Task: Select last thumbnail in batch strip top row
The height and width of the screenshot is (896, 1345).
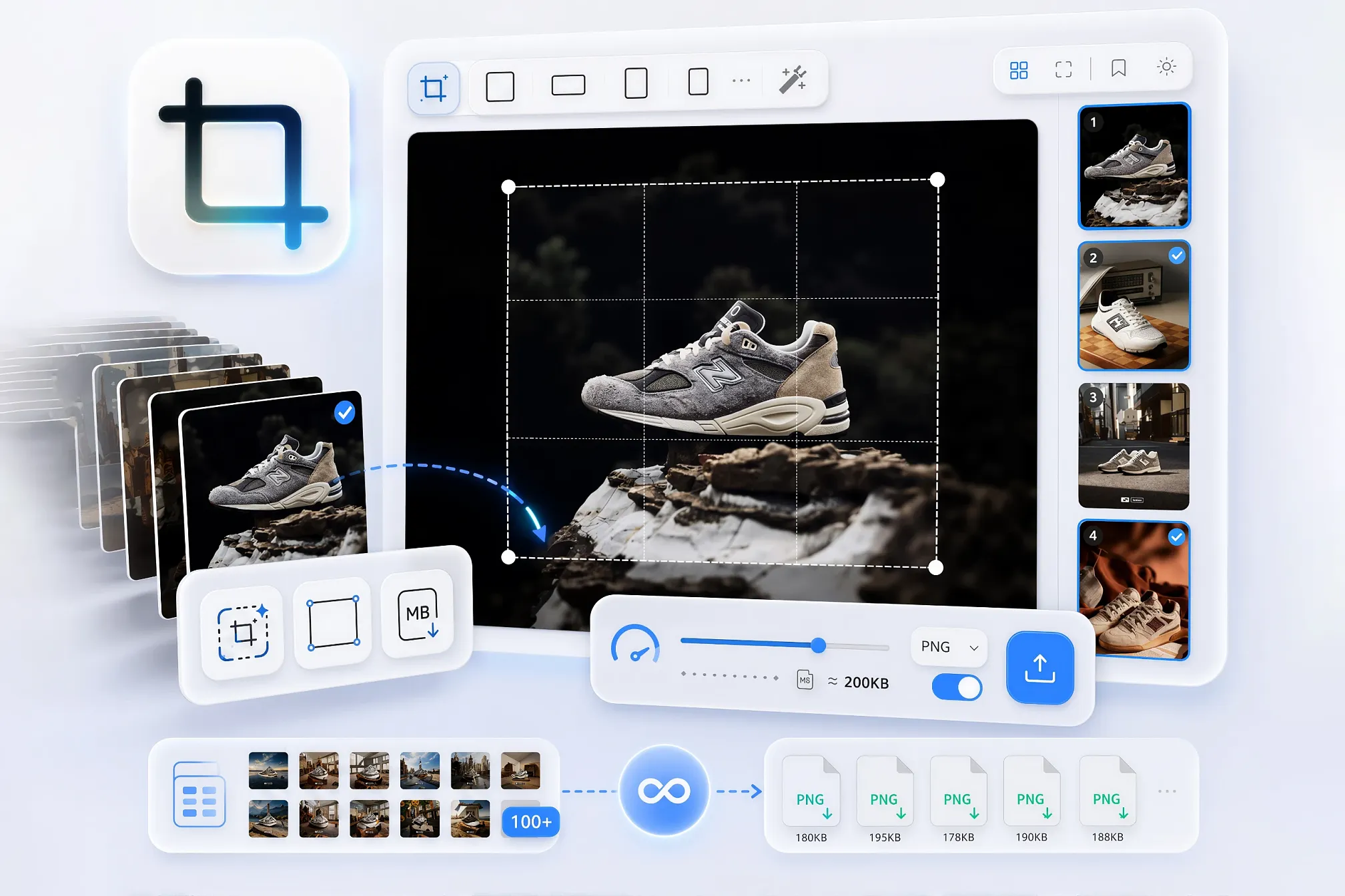Action: pyautogui.click(x=520, y=771)
